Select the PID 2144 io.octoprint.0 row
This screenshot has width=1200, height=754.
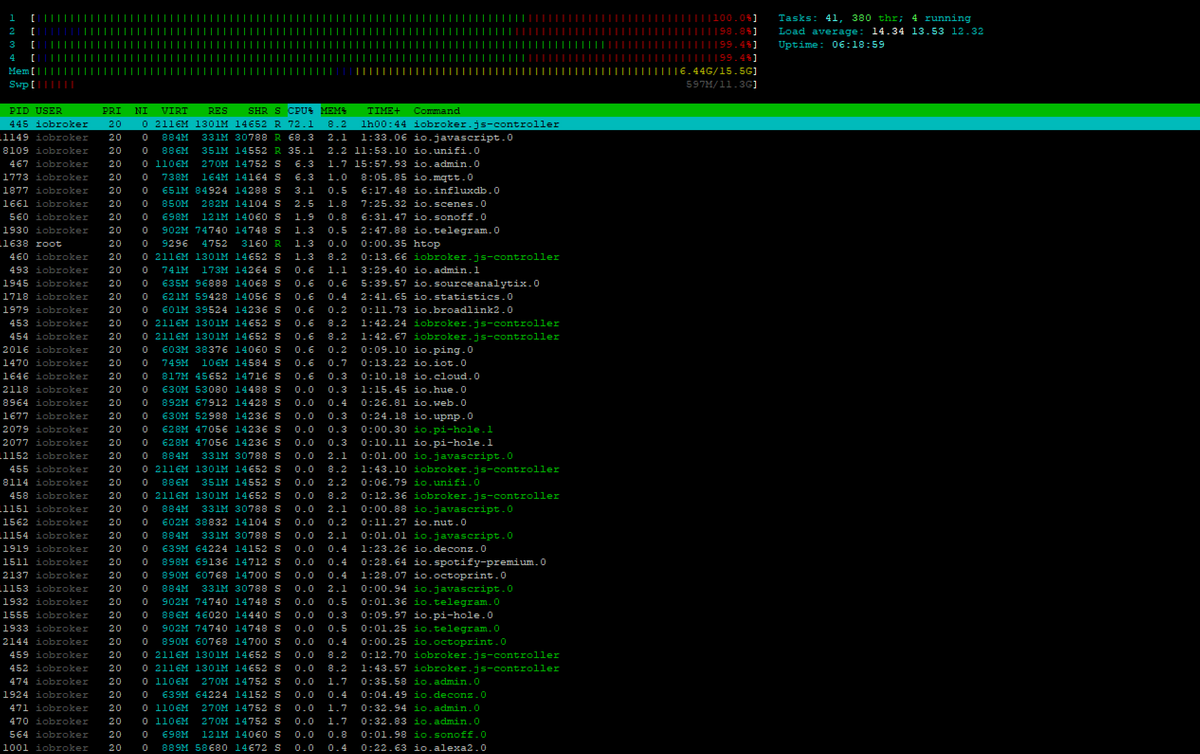click(600, 641)
